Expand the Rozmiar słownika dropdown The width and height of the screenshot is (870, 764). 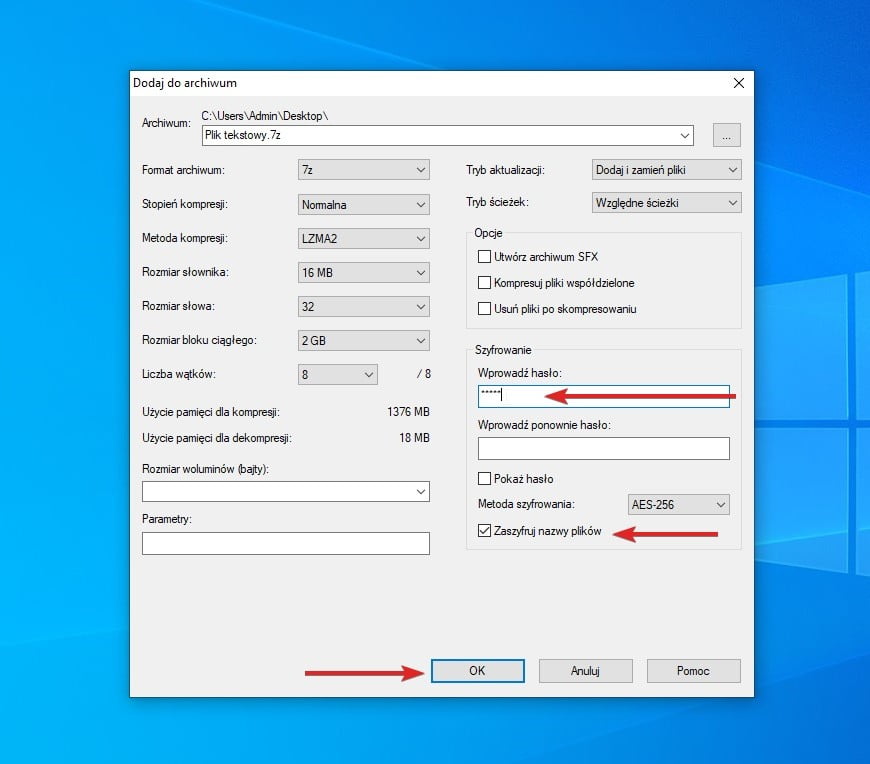coord(363,273)
